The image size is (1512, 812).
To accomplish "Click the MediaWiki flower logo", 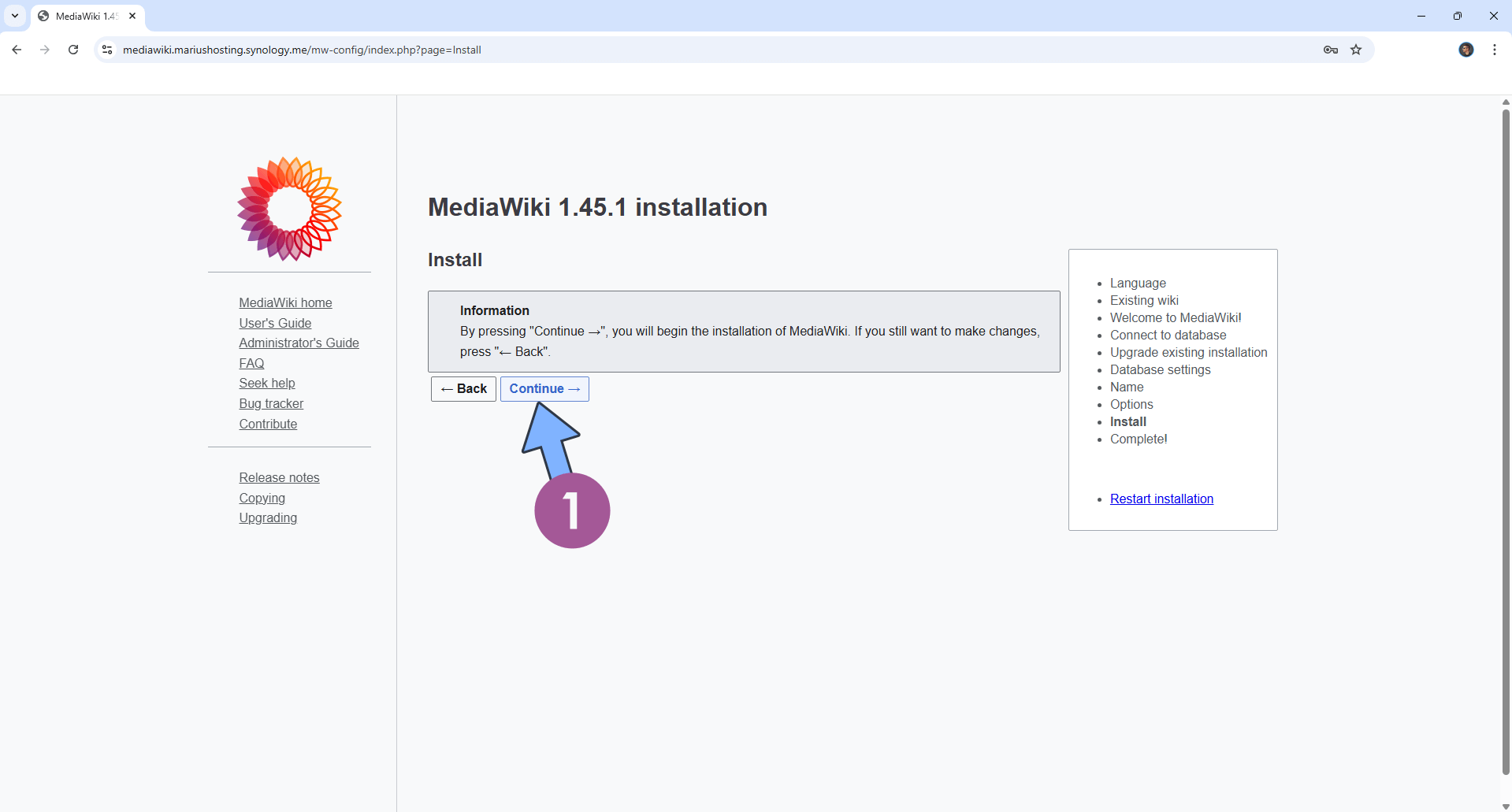I will pyautogui.click(x=288, y=208).
